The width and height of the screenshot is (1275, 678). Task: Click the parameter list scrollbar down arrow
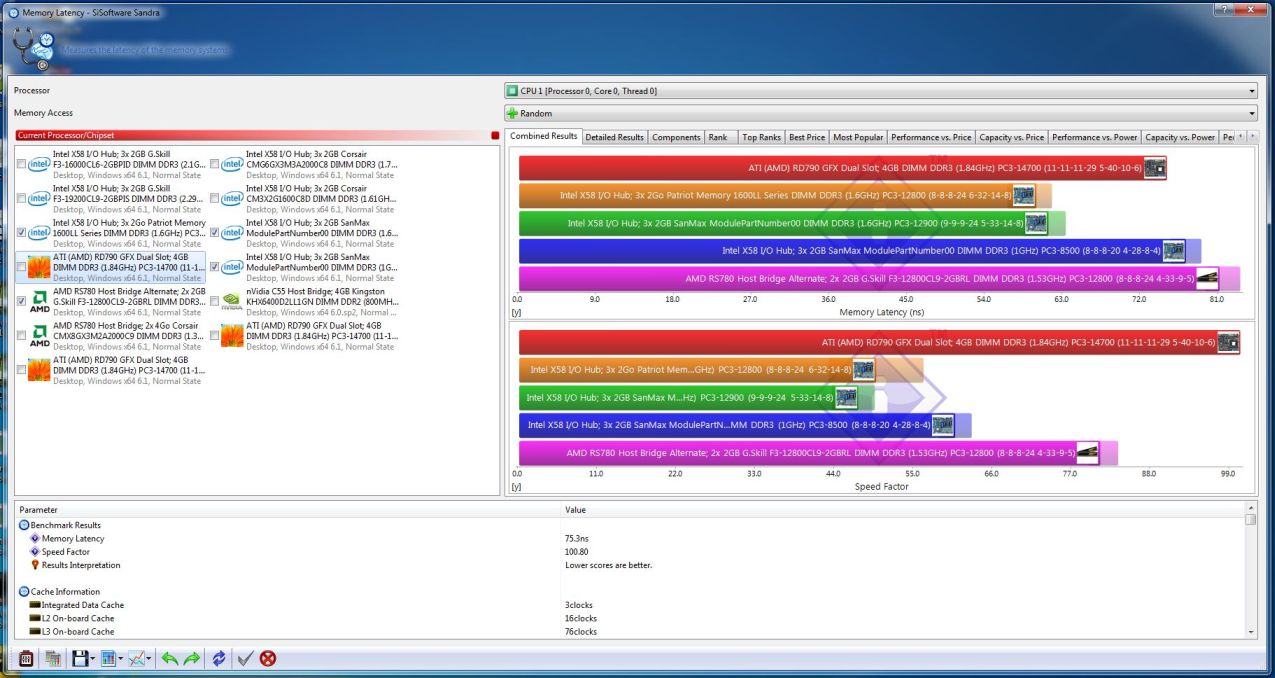click(1250, 632)
